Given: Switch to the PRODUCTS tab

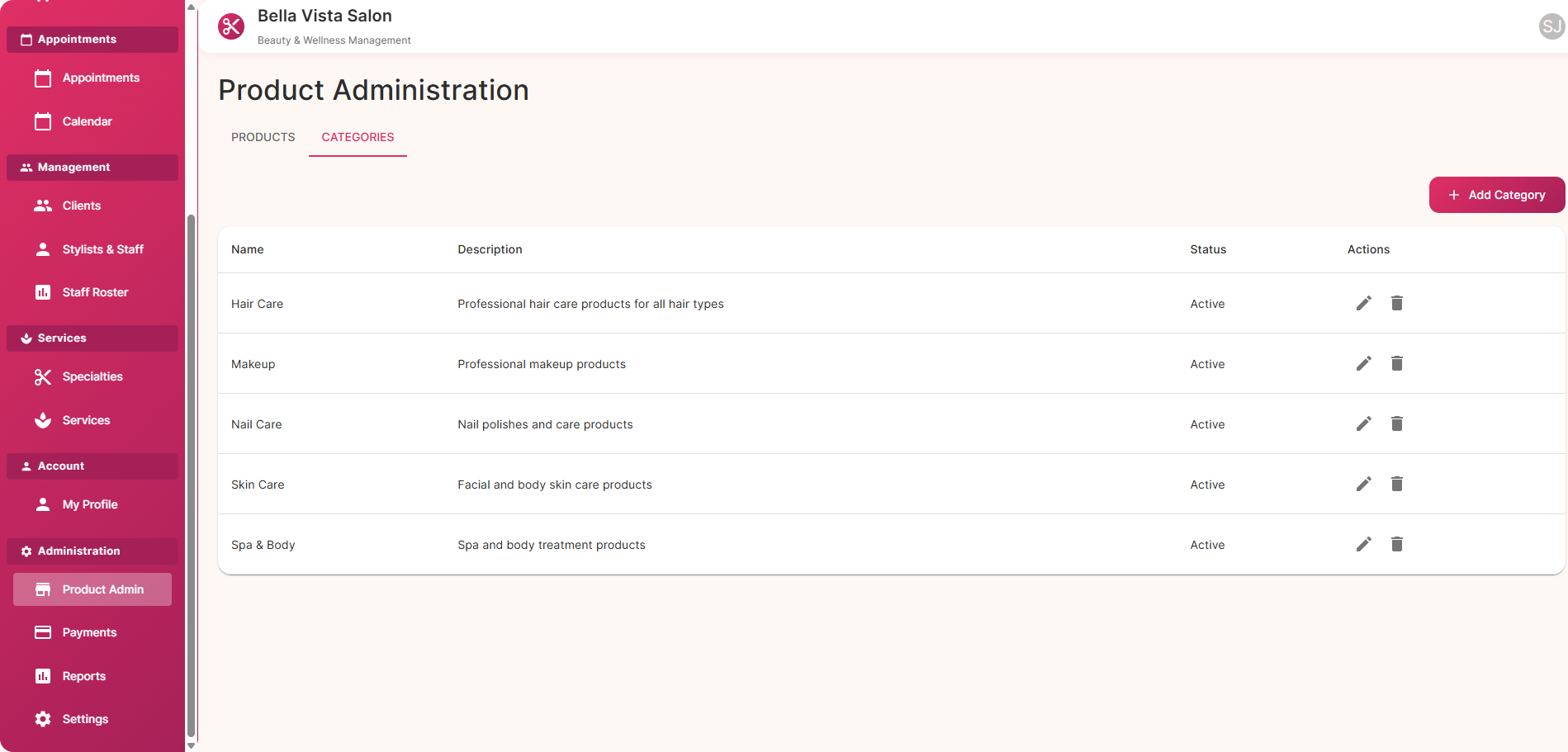Looking at the screenshot, I should point(263,137).
